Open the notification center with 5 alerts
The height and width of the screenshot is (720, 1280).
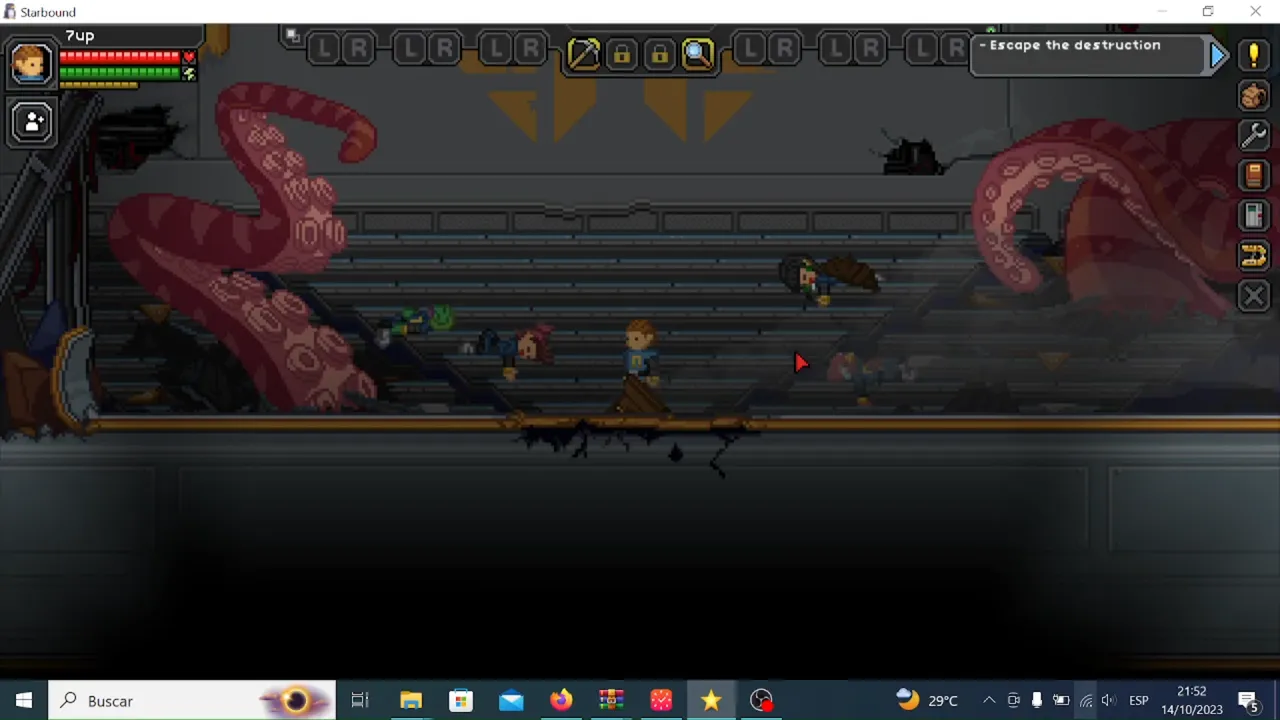(x=1248, y=700)
